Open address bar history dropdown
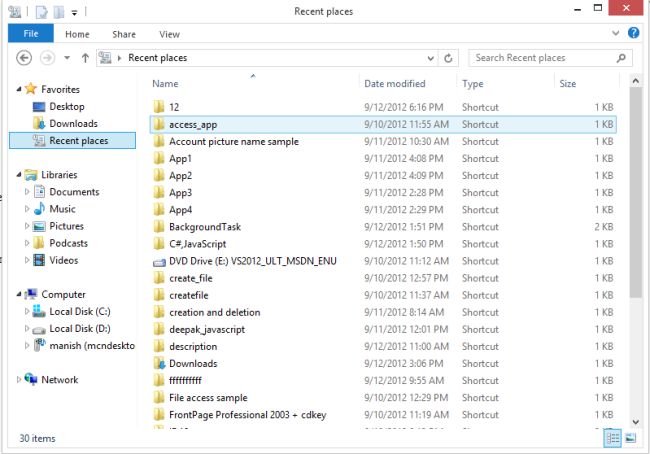The height and width of the screenshot is (454, 650). 431,58
